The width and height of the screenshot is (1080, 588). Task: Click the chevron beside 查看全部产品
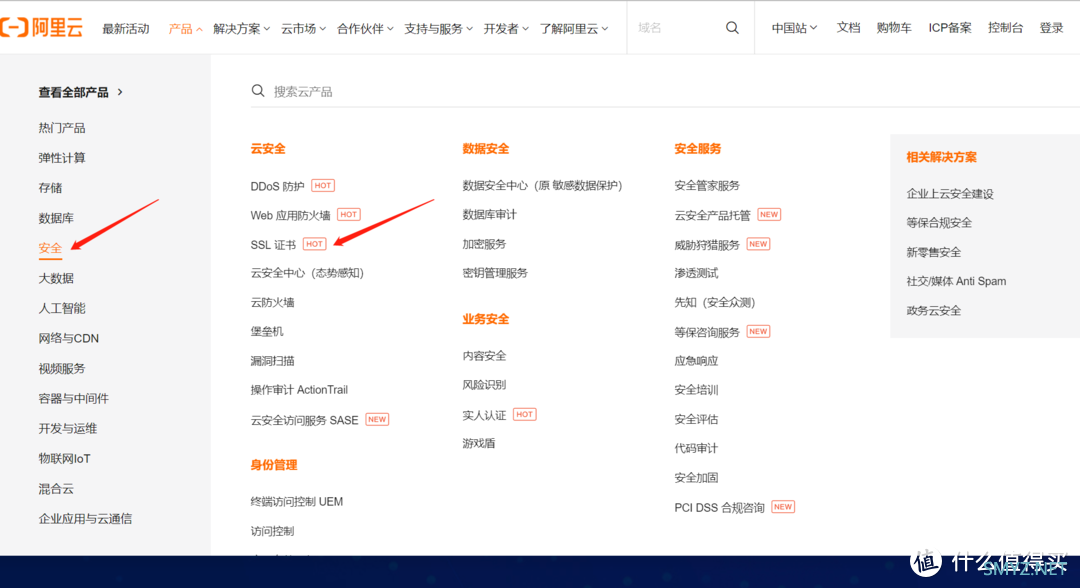click(121, 92)
